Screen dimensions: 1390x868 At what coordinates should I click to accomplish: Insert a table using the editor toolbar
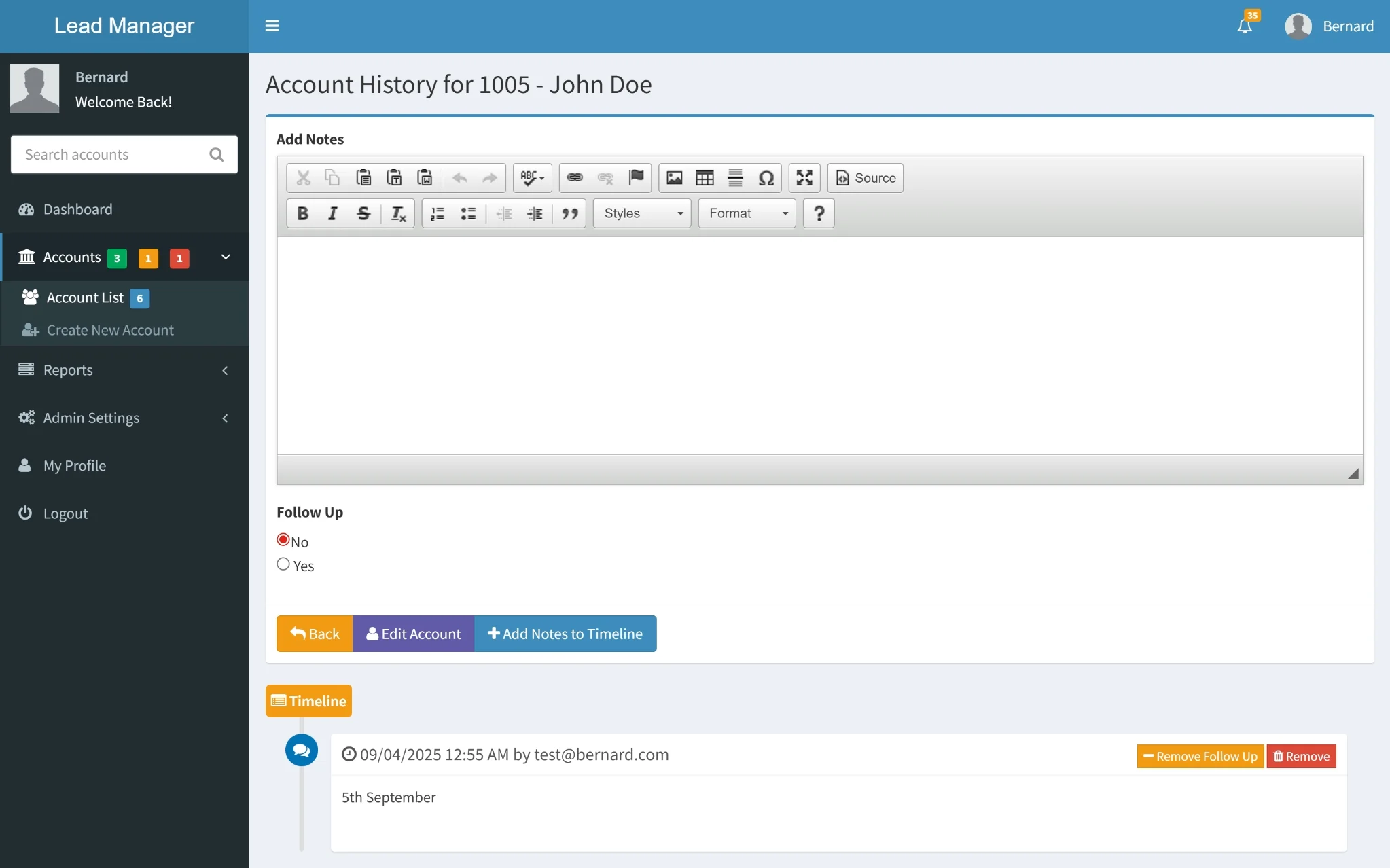click(x=705, y=178)
